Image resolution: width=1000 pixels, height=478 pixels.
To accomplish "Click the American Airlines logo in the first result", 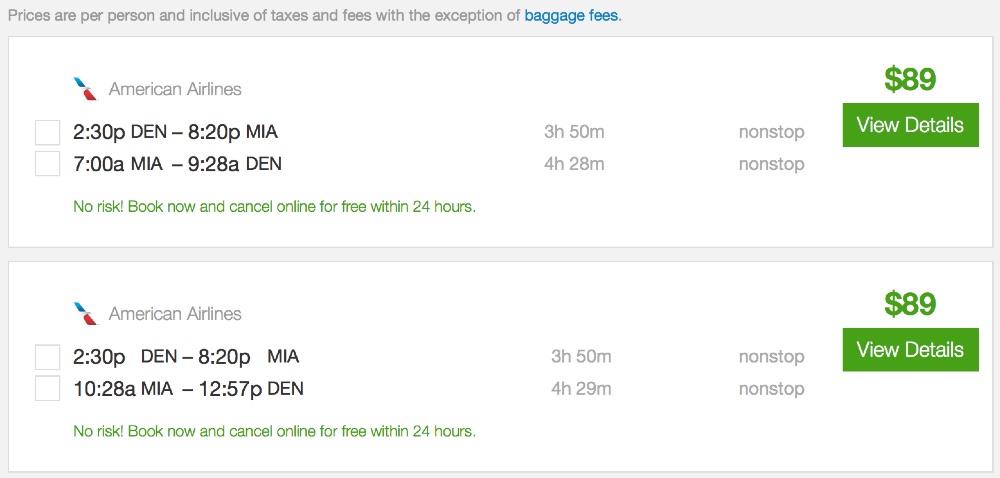I will tap(86, 89).
